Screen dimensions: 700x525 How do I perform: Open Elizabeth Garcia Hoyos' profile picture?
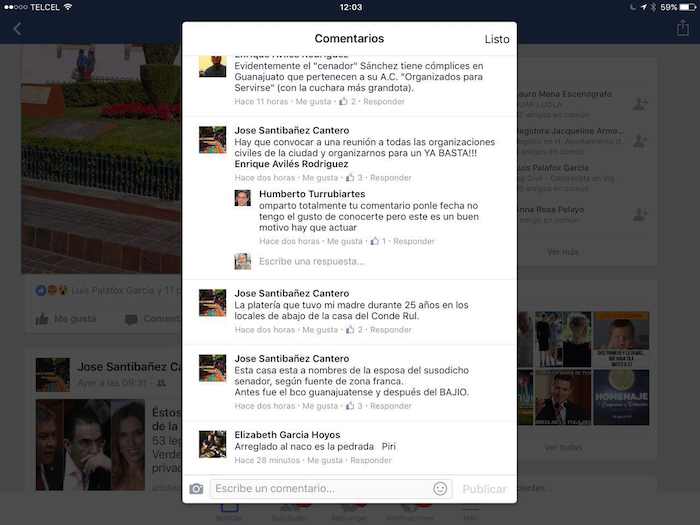[212, 443]
